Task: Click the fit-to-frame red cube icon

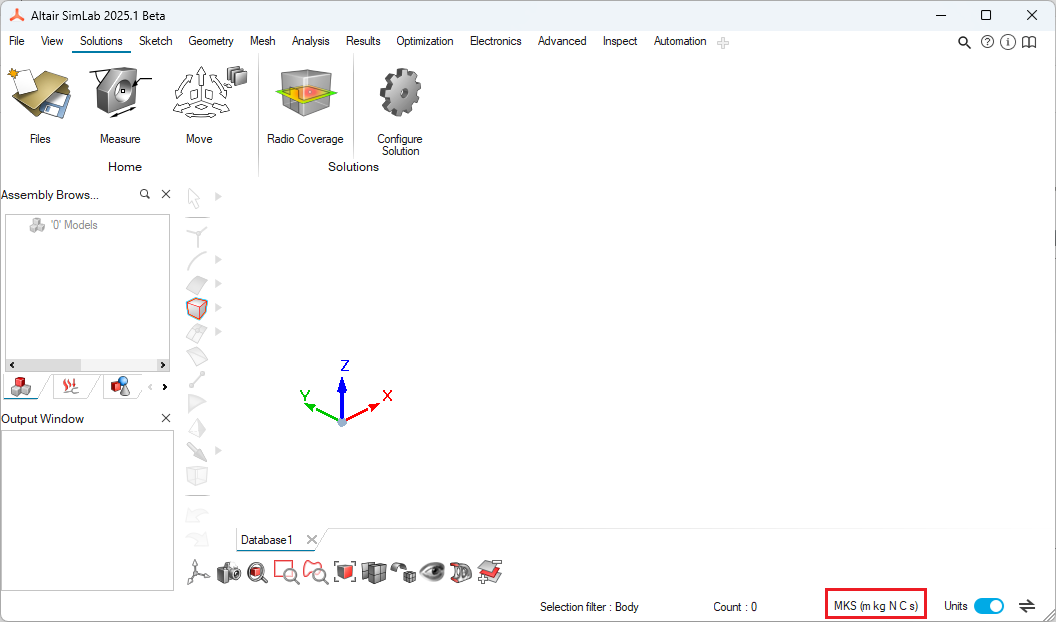Action: tap(345, 572)
